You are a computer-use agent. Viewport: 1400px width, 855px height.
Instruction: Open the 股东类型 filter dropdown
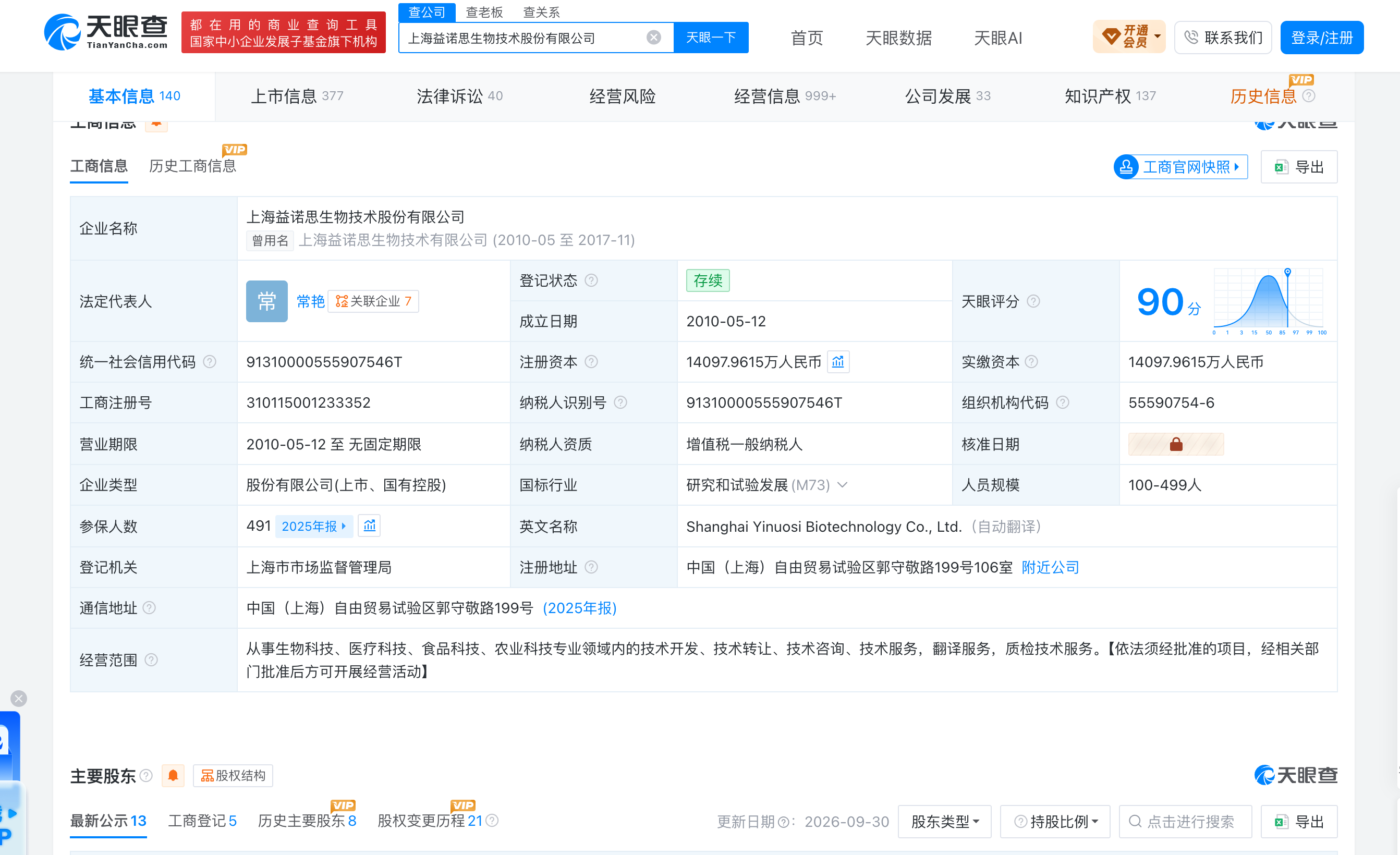pos(944,822)
